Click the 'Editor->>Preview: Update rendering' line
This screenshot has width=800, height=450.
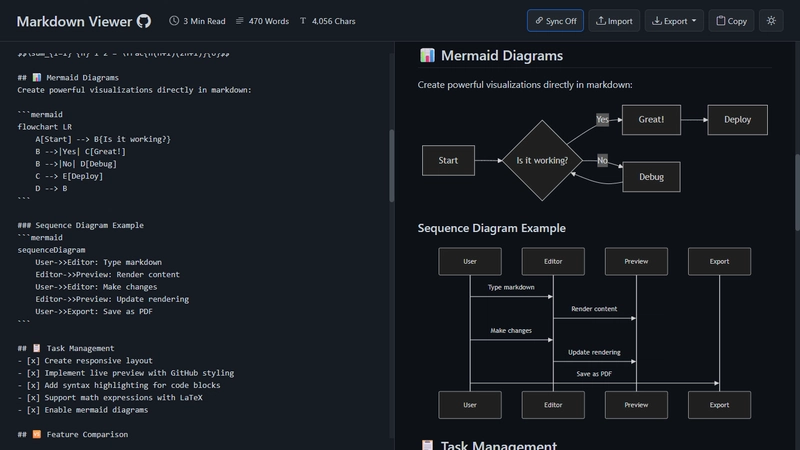pos(112,299)
